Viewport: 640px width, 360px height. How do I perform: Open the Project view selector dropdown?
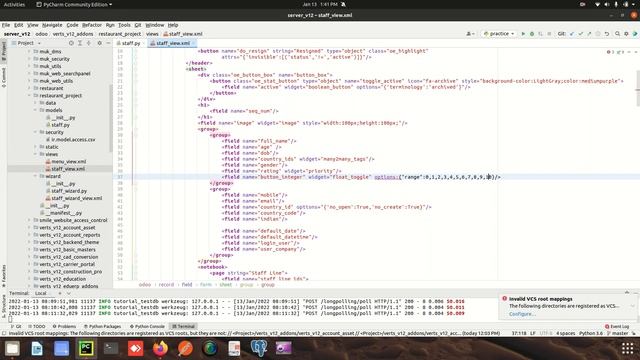(x=27, y=43)
